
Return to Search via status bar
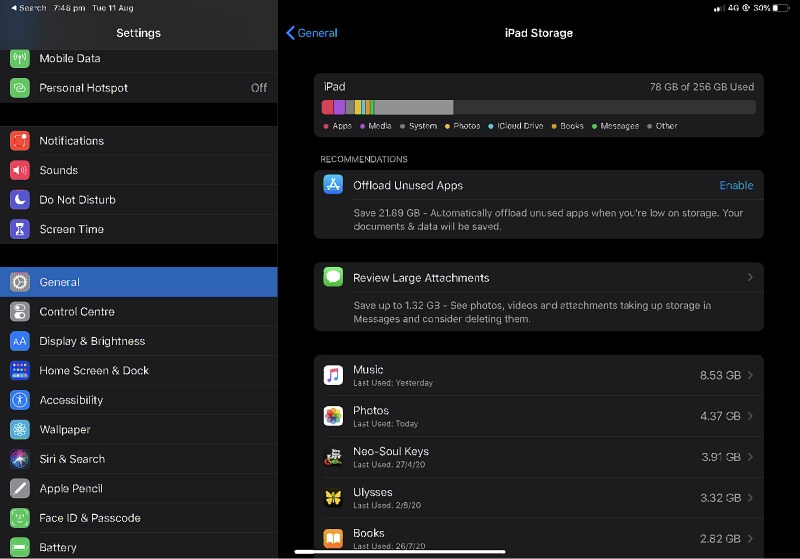click(x=29, y=8)
